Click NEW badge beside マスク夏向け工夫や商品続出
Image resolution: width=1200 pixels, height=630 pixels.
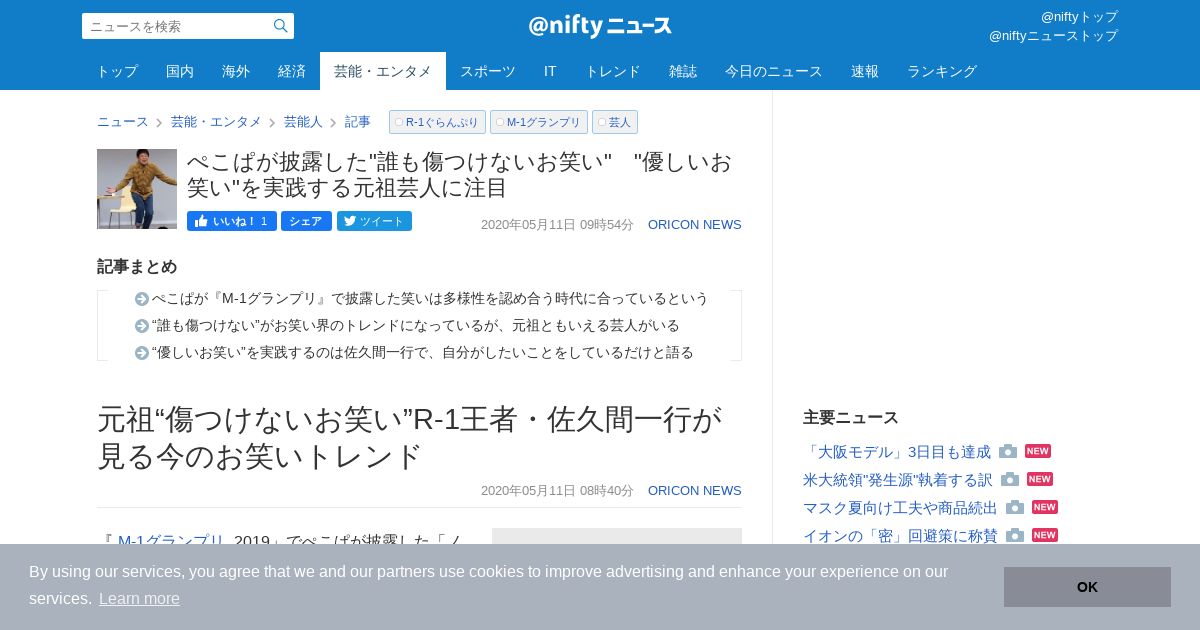1045,508
